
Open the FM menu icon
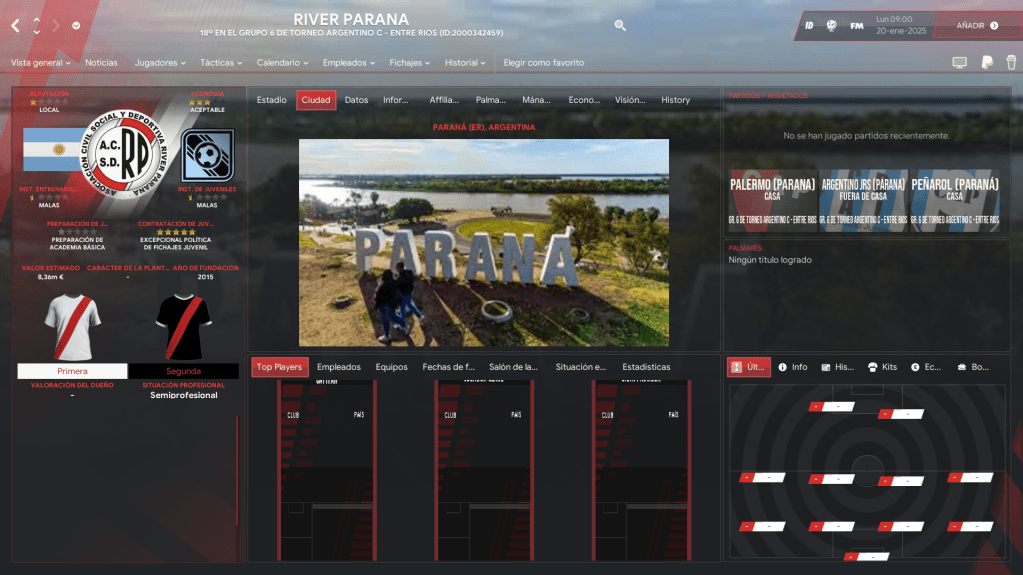pos(857,25)
